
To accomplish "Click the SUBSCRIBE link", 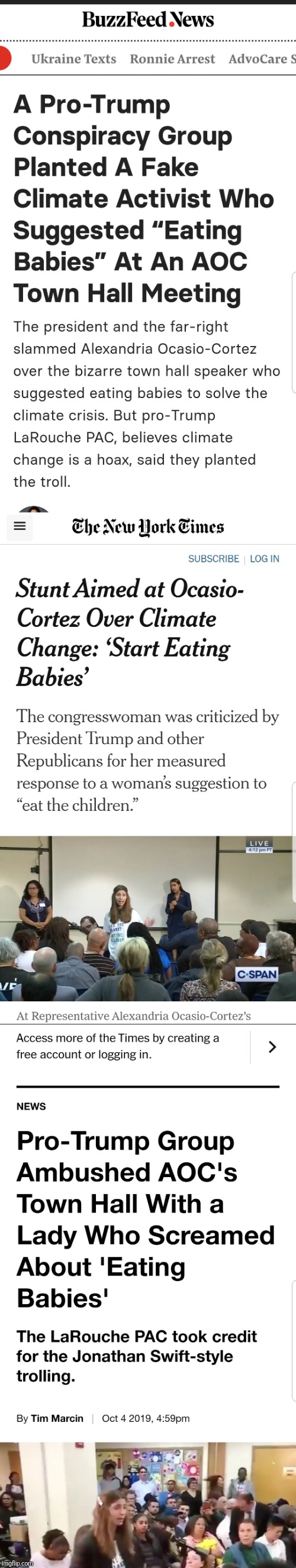I will pos(214,559).
